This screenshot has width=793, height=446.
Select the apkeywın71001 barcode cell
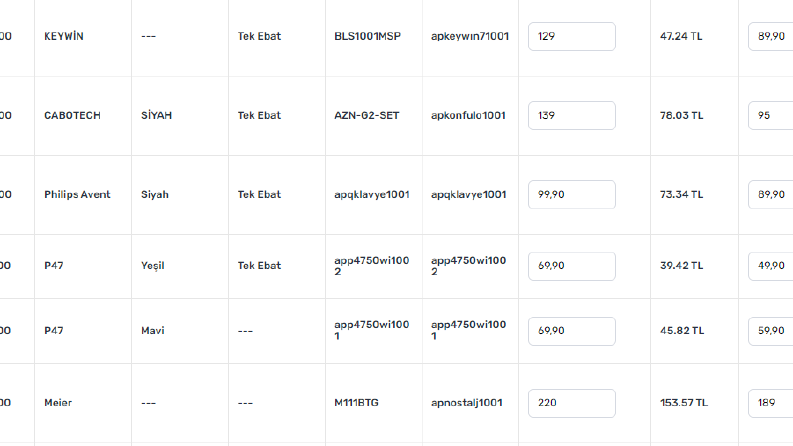click(470, 36)
